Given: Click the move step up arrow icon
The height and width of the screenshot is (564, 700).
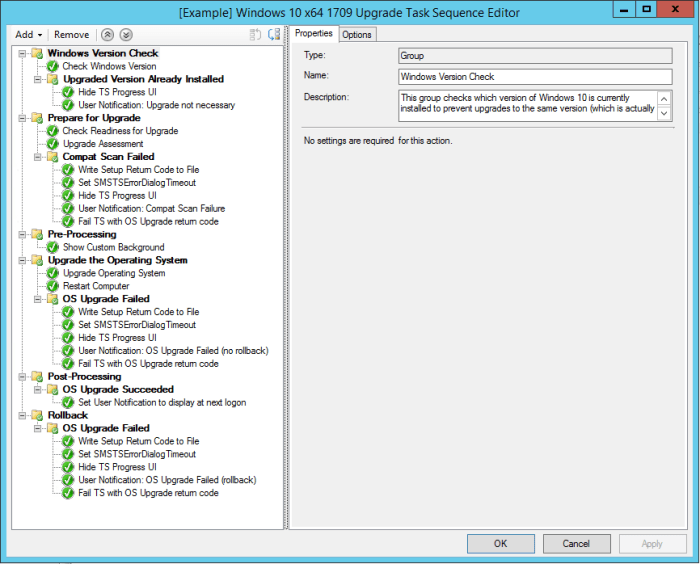Looking at the screenshot, I should (x=109, y=34).
